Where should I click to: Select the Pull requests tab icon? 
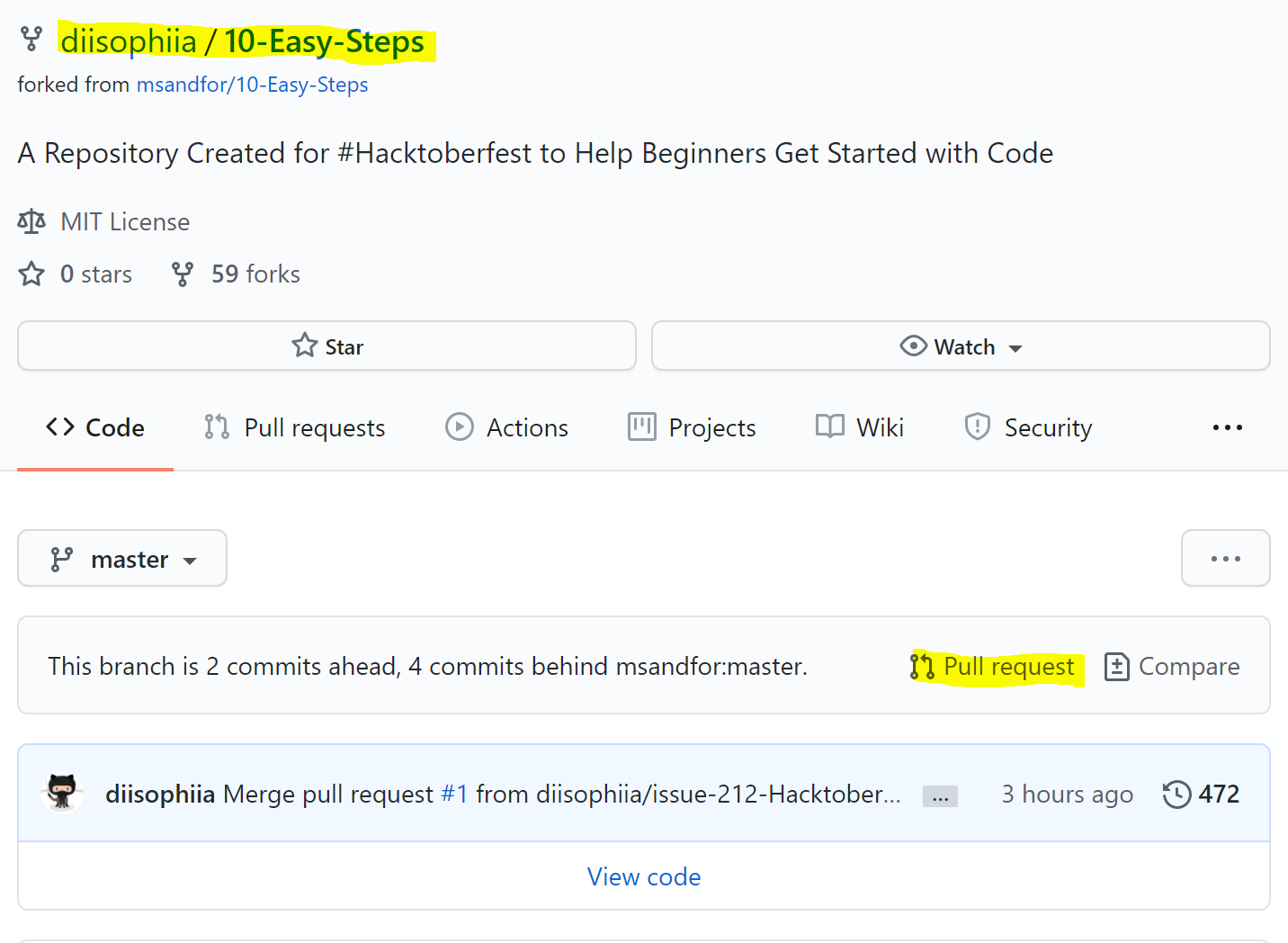click(x=216, y=427)
